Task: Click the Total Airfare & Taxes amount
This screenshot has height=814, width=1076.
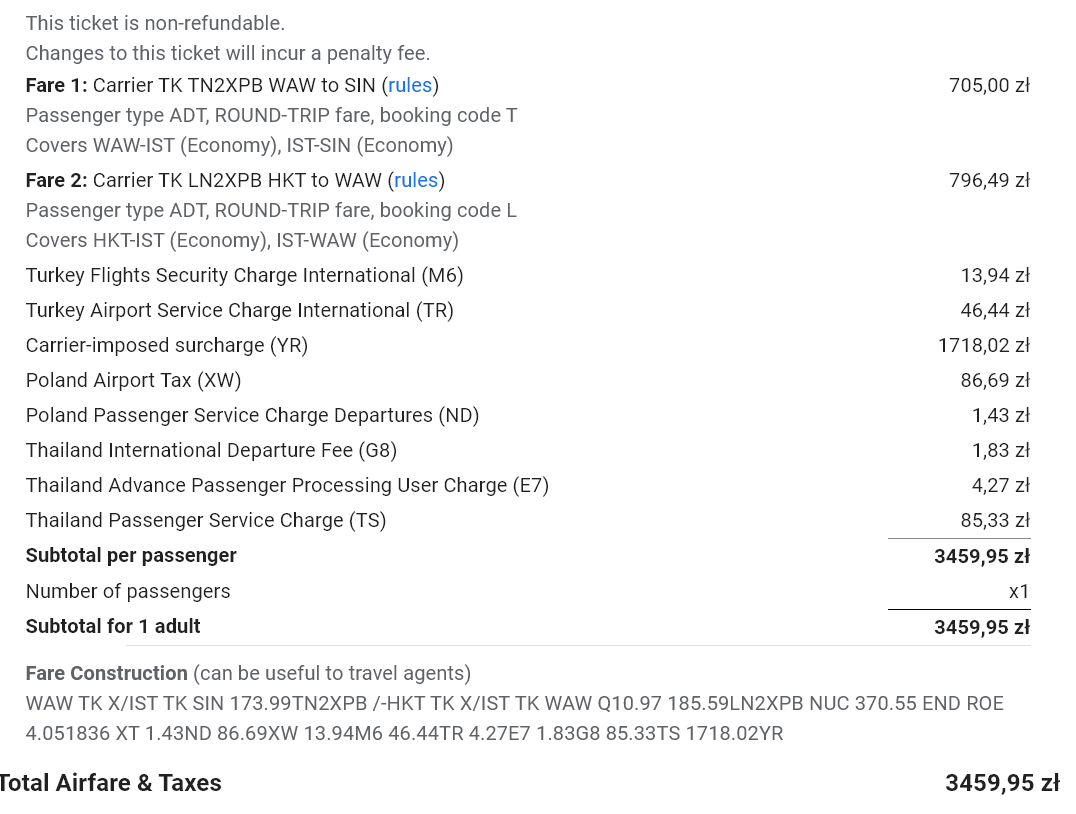Action: pos(1002,783)
